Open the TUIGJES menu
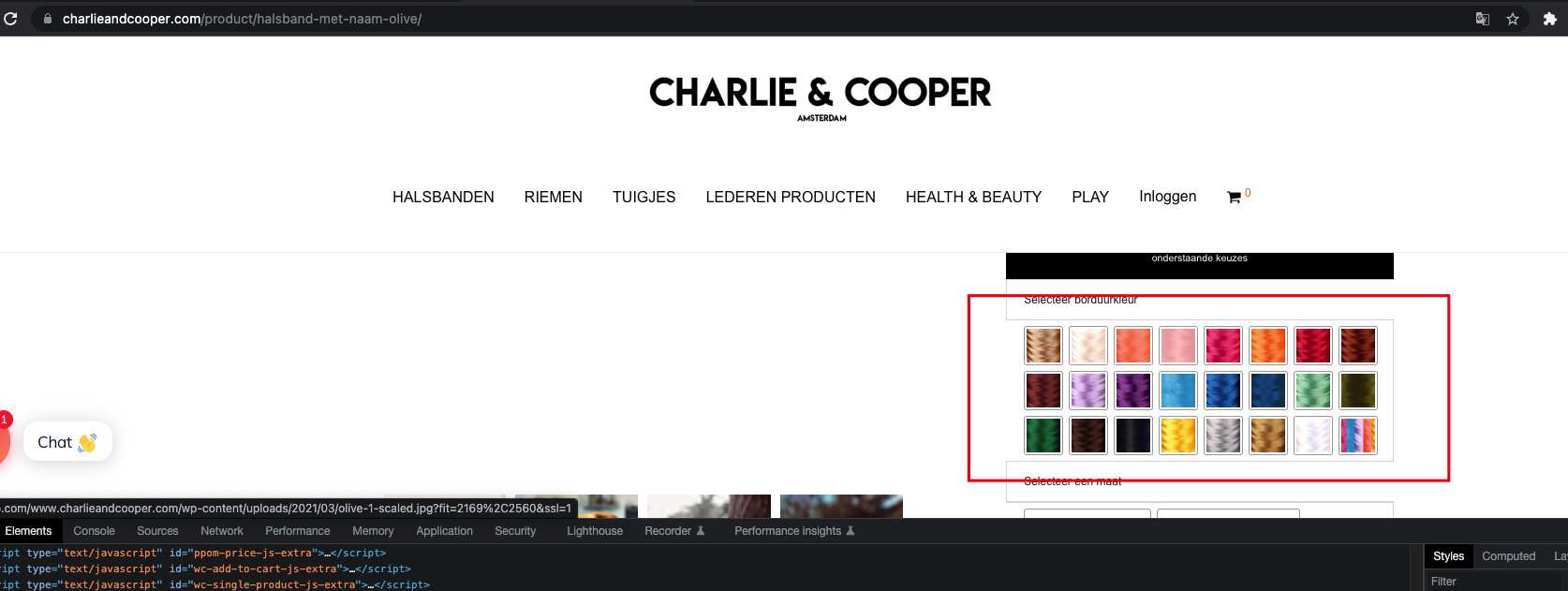The width and height of the screenshot is (1568, 591). click(644, 197)
